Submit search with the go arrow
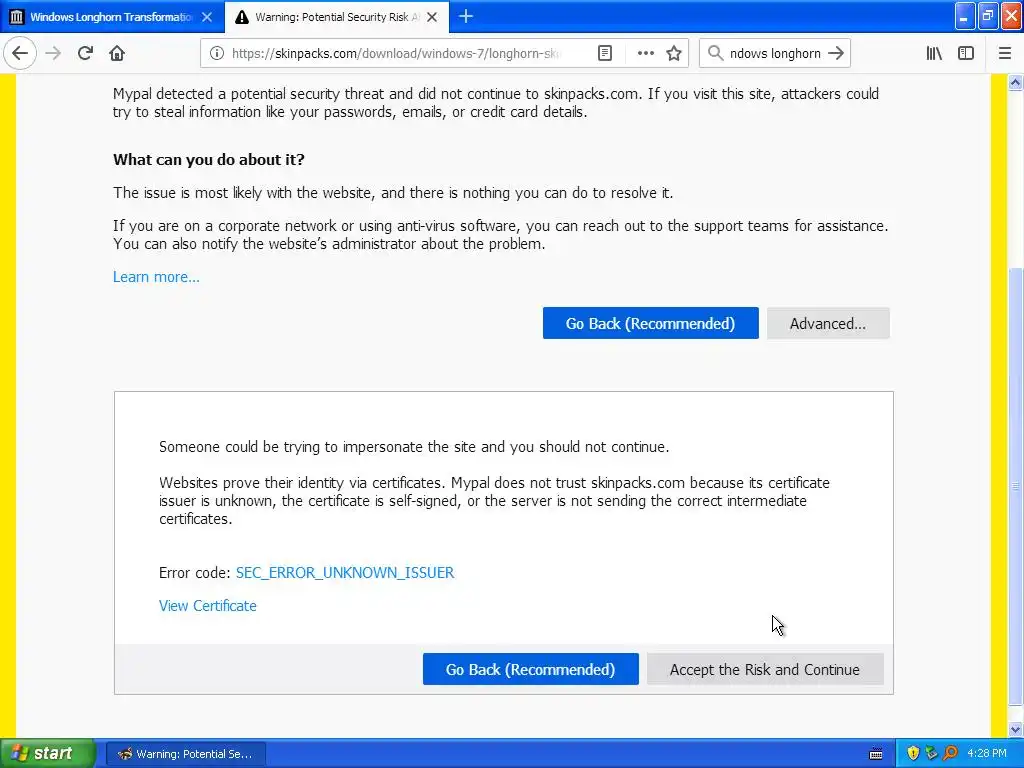1024x768 pixels. (836, 54)
